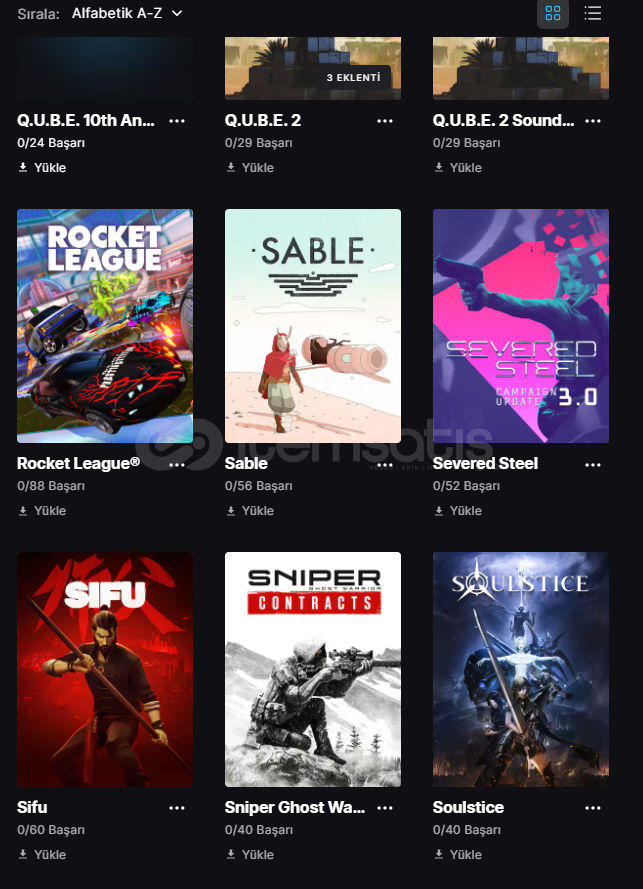This screenshot has height=889, width=643.
Task: Open three-dot menu for Rocket League
Action: [177, 464]
